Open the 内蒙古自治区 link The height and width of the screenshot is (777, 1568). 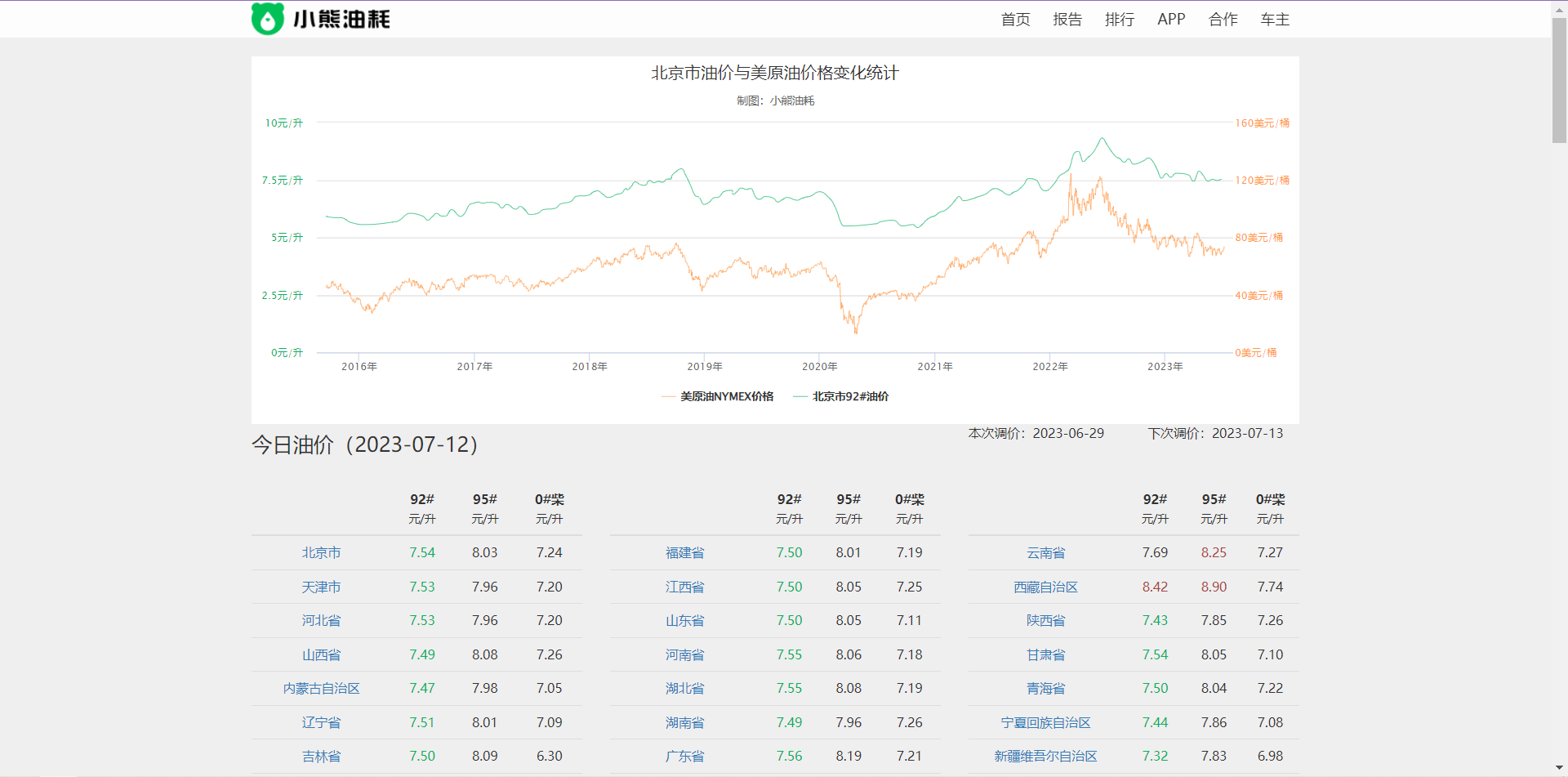(321, 688)
